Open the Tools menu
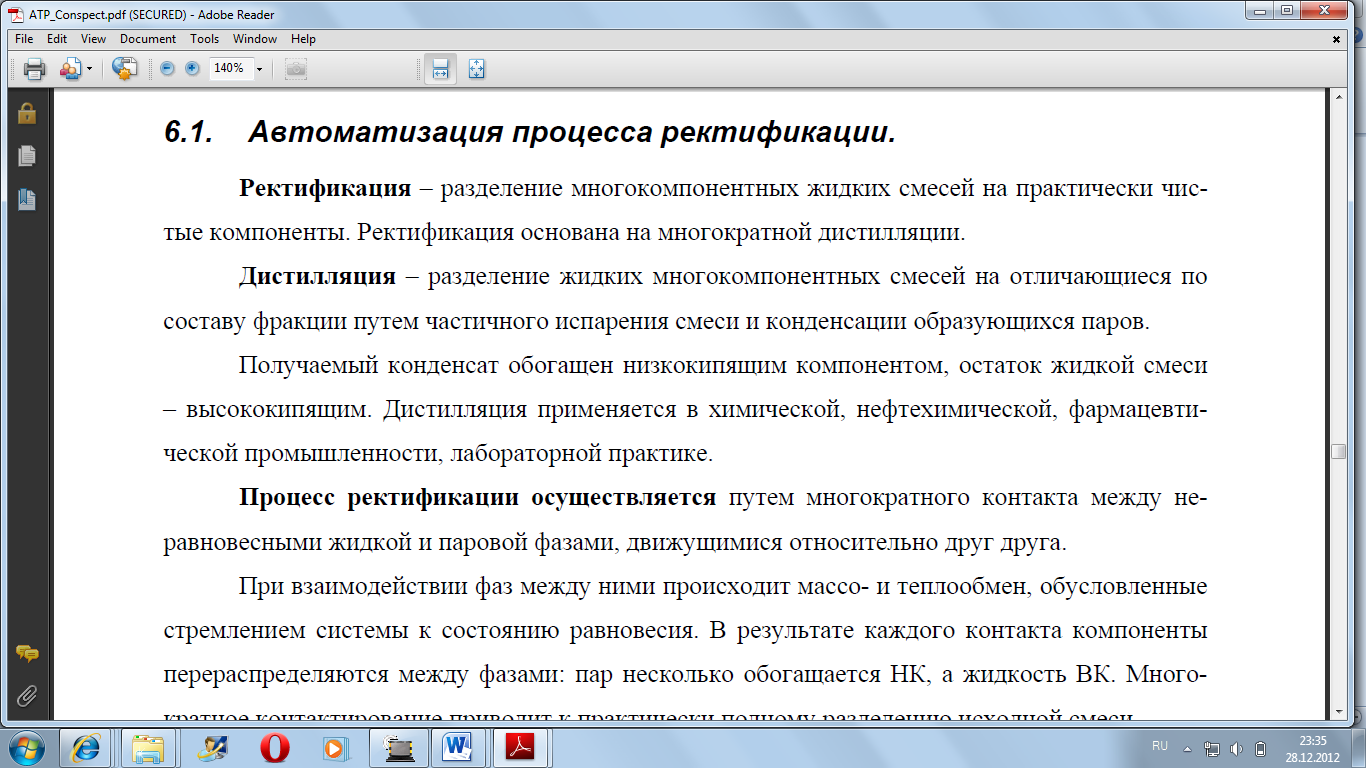 [x=205, y=39]
